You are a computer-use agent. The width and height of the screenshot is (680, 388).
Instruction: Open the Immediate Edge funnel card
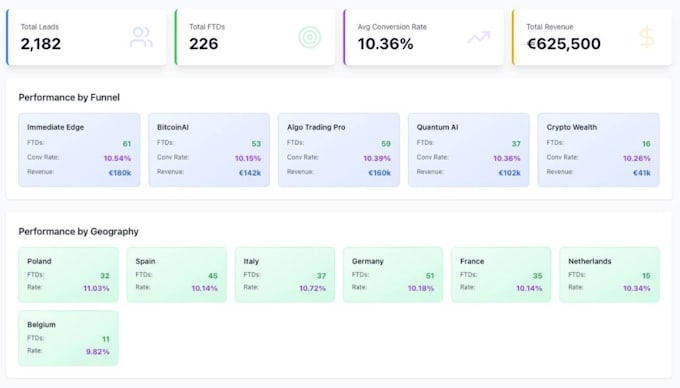pos(79,150)
